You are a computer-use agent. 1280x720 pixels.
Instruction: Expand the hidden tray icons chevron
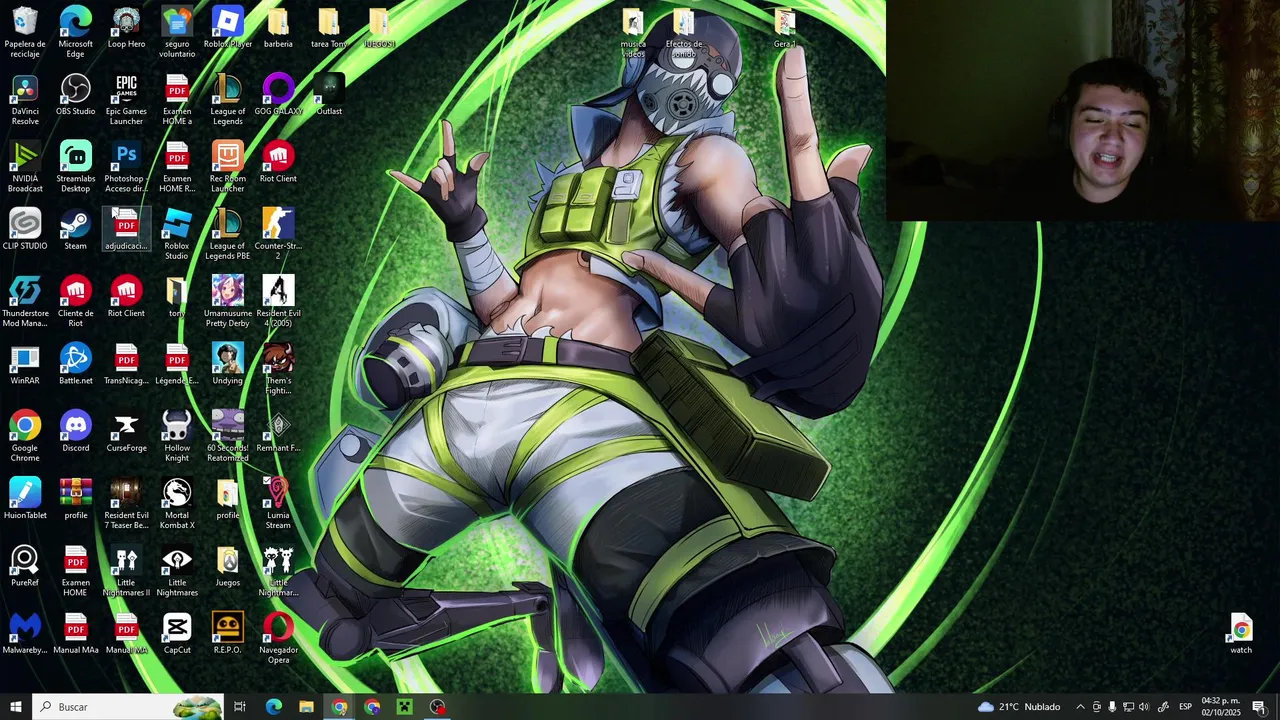[1080, 707]
